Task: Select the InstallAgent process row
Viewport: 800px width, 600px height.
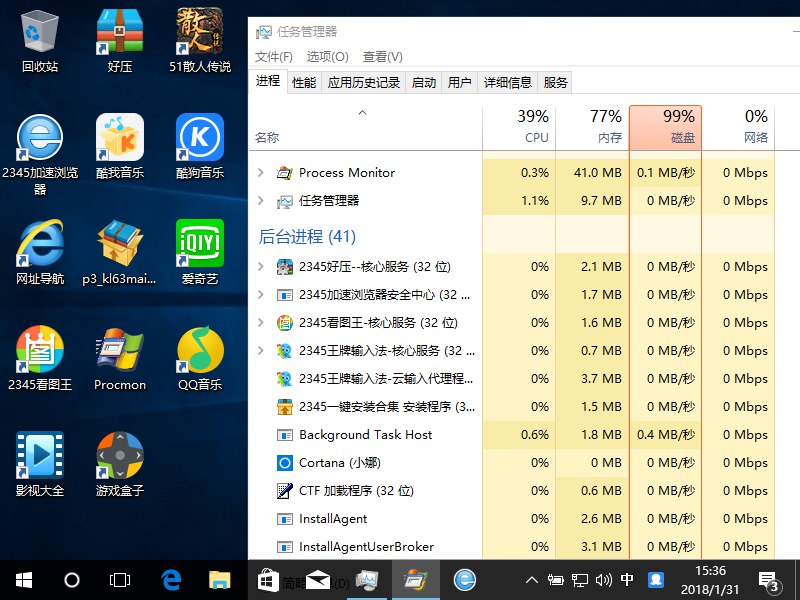Action: pos(511,519)
